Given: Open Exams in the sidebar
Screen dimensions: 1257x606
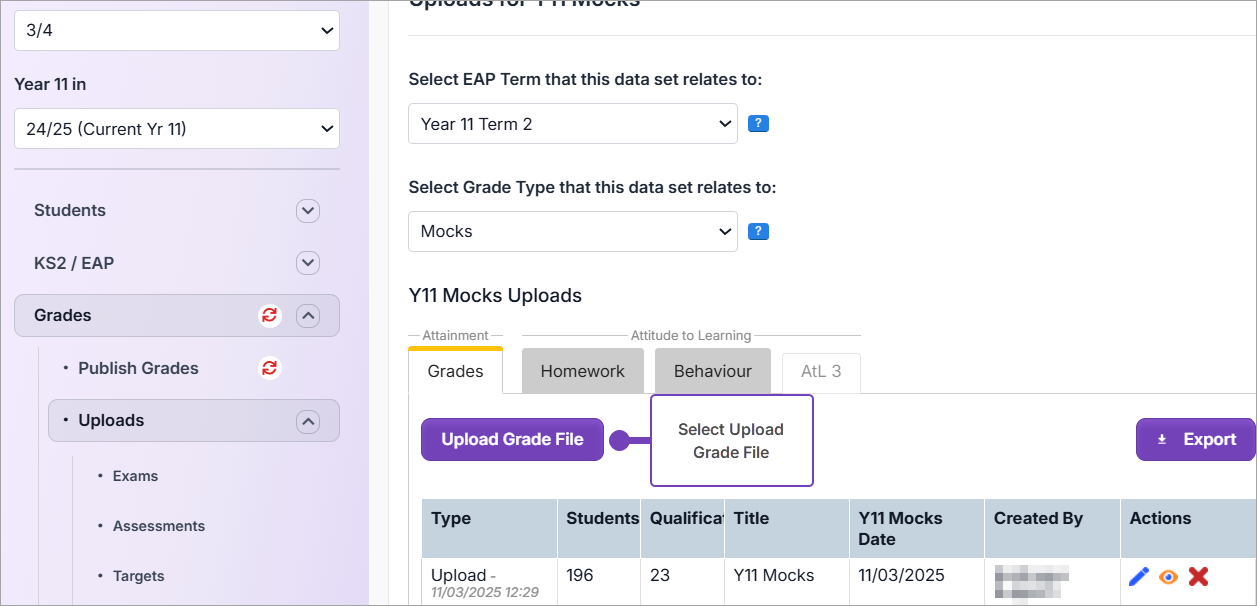Looking at the screenshot, I should tap(135, 476).
